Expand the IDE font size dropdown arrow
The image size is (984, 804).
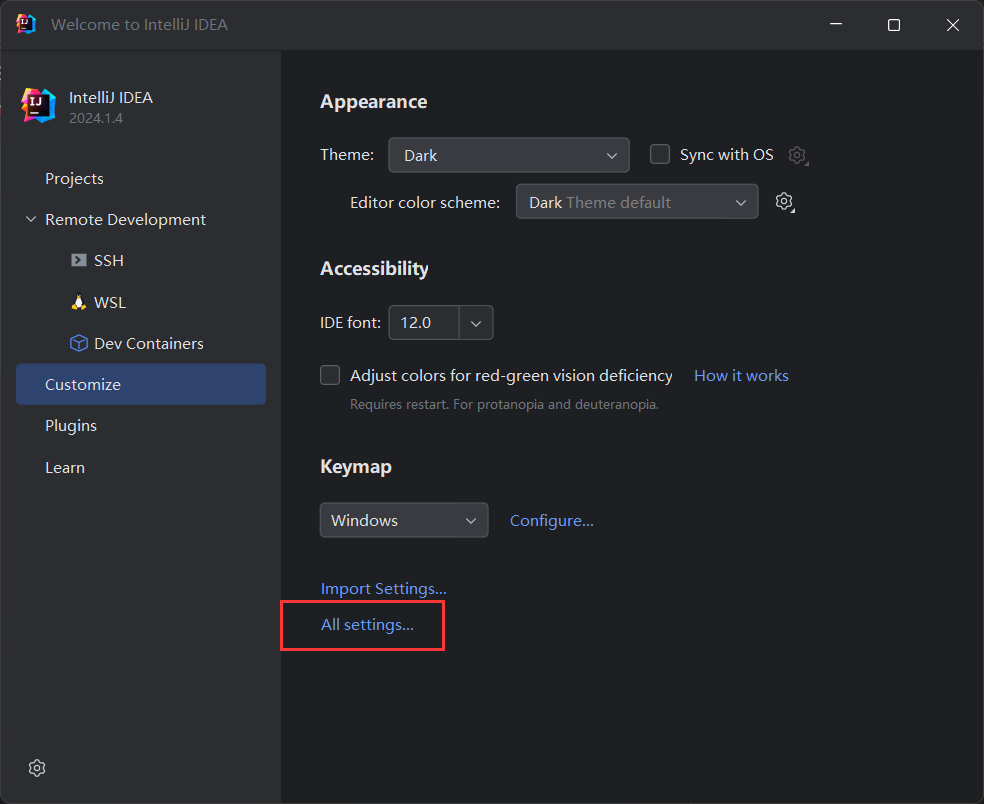476,323
